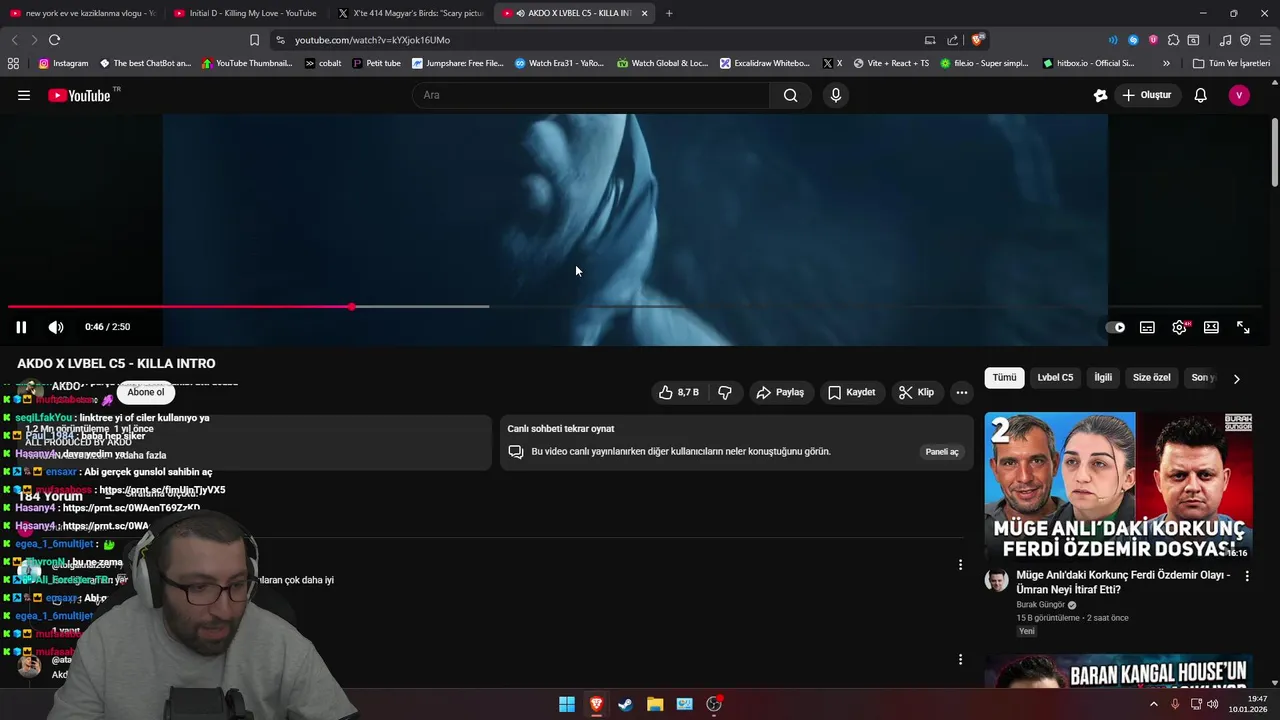Pause the video playback
Screen dimensions: 1280x720
pyautogui.click(x=21, y=327)
